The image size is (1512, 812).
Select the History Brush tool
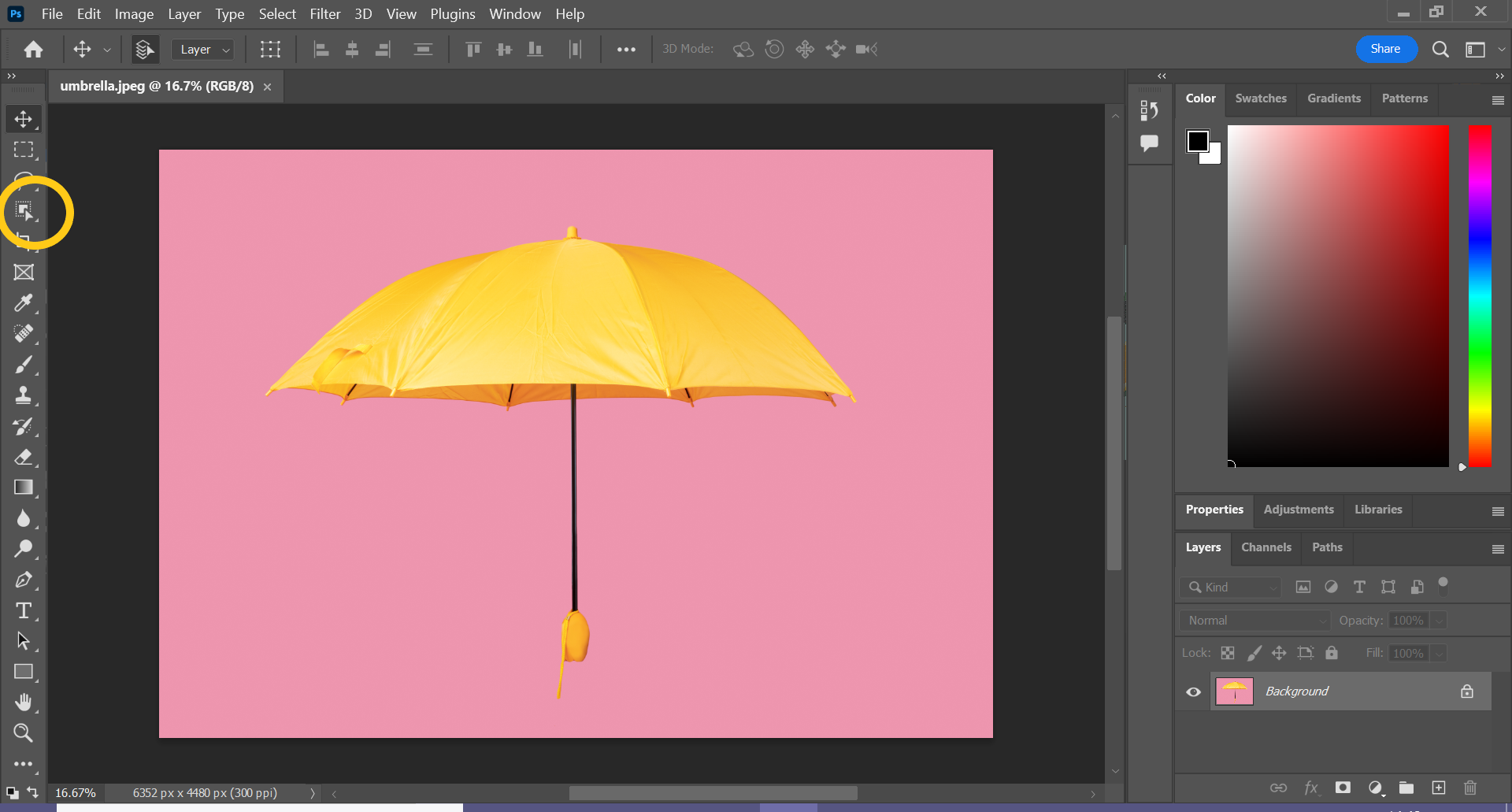(x=24, y=426)
